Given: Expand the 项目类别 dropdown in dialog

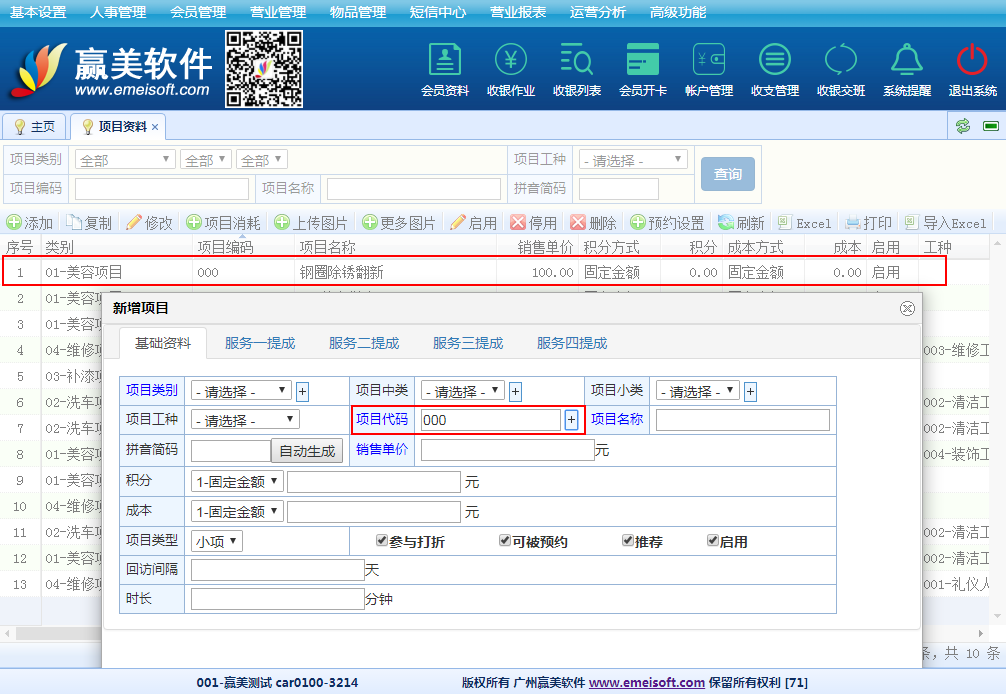Looking at the screenshot, I should click(241, 391).
